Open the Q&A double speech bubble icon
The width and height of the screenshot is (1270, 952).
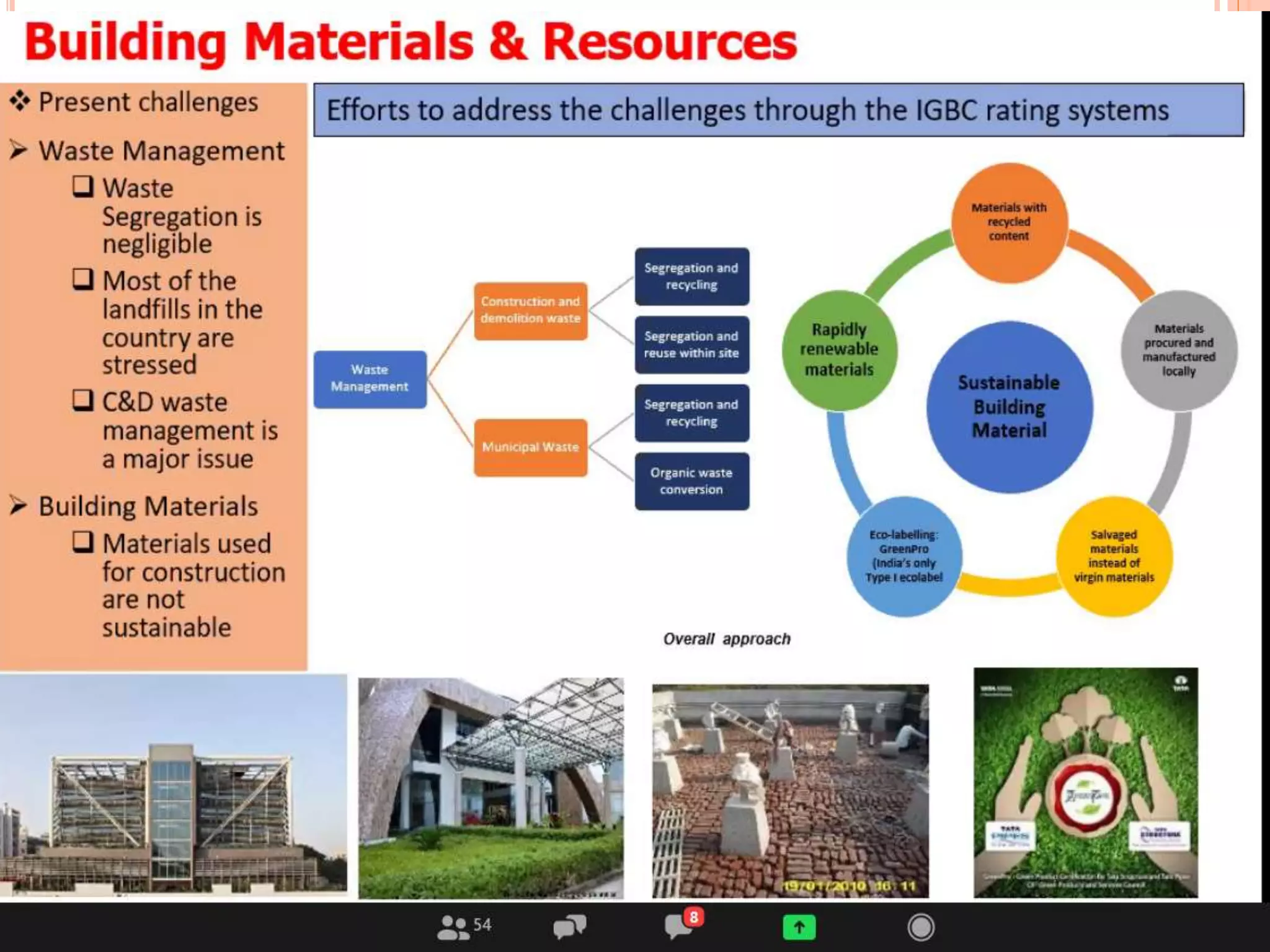pos(569,927)
